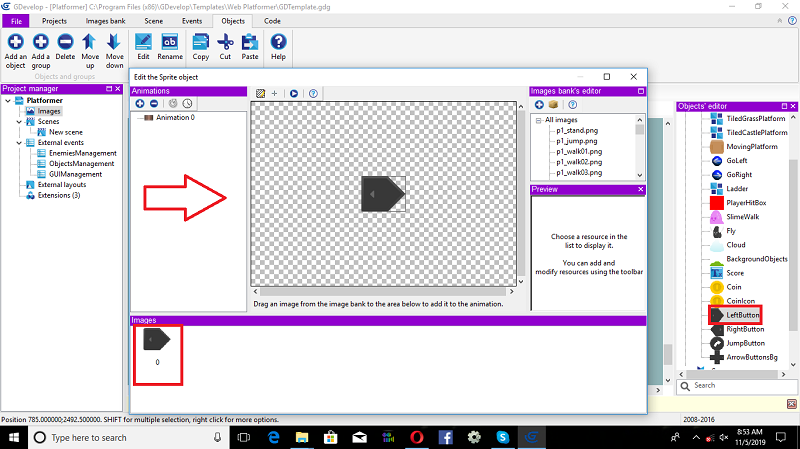The width and height of the screenshot is (800, 449).
Task: Click the Cut scissors icon
Action: point(225,47)
